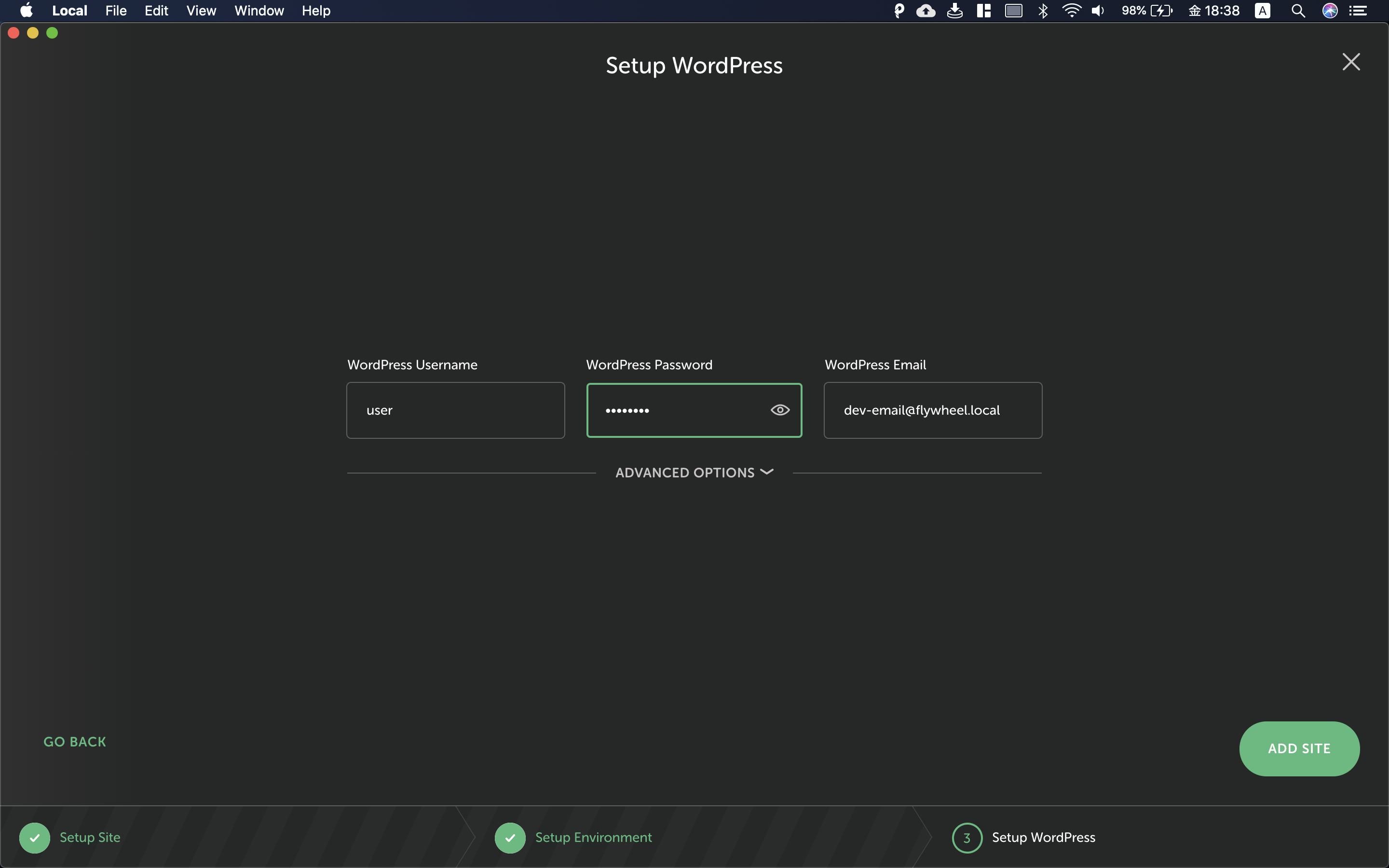The width and height of the screenshot is (1389, 868).
Task: Open the Window menu
Action: click(259, 10)
